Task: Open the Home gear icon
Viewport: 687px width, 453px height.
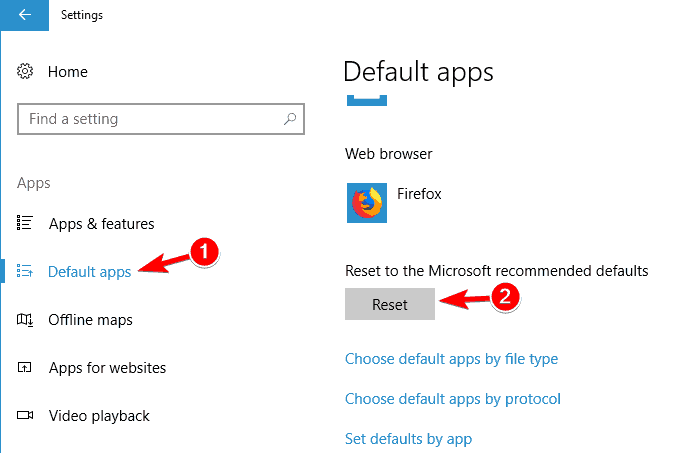Action: coord(25,71)
